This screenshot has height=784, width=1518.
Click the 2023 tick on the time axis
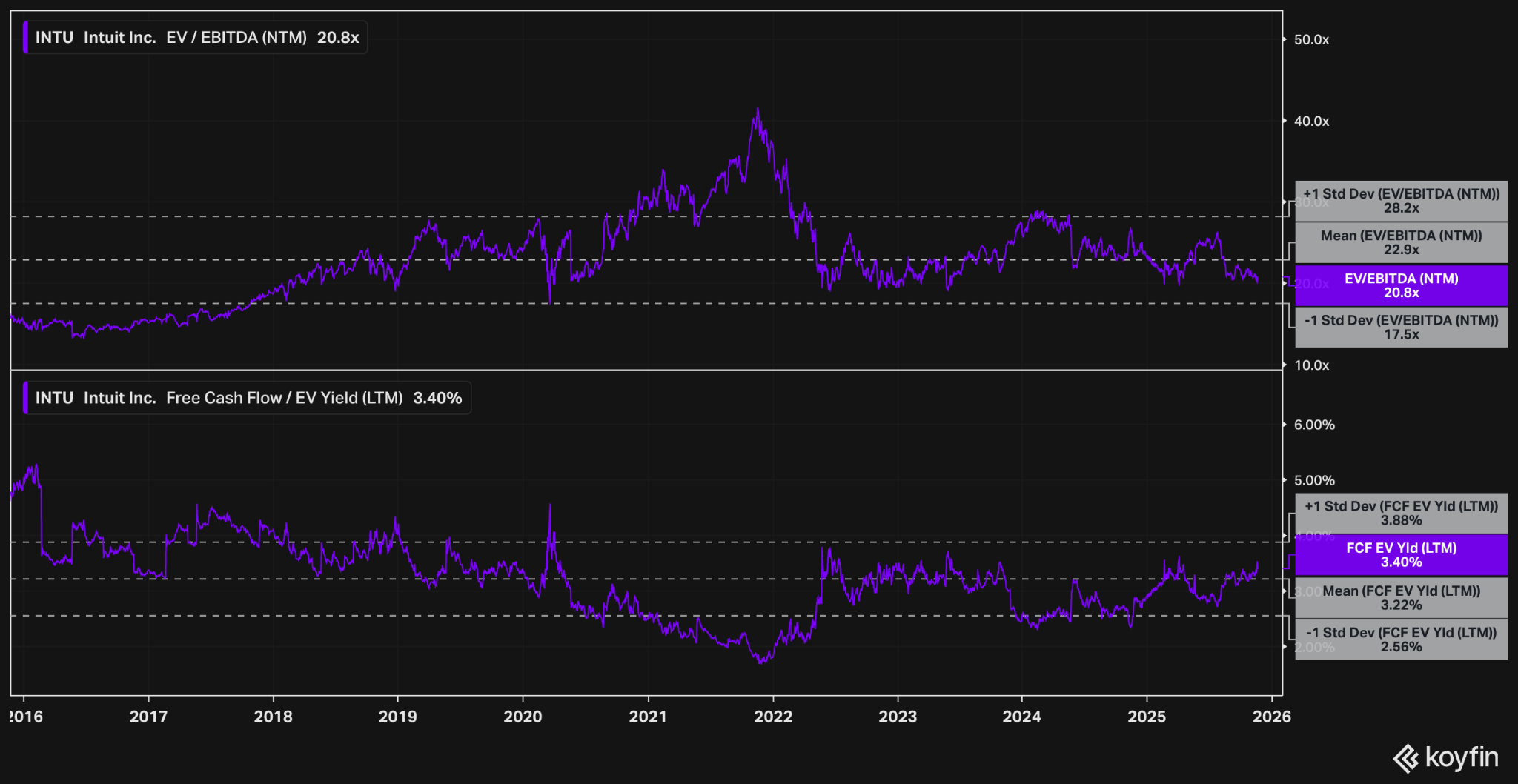898,717
